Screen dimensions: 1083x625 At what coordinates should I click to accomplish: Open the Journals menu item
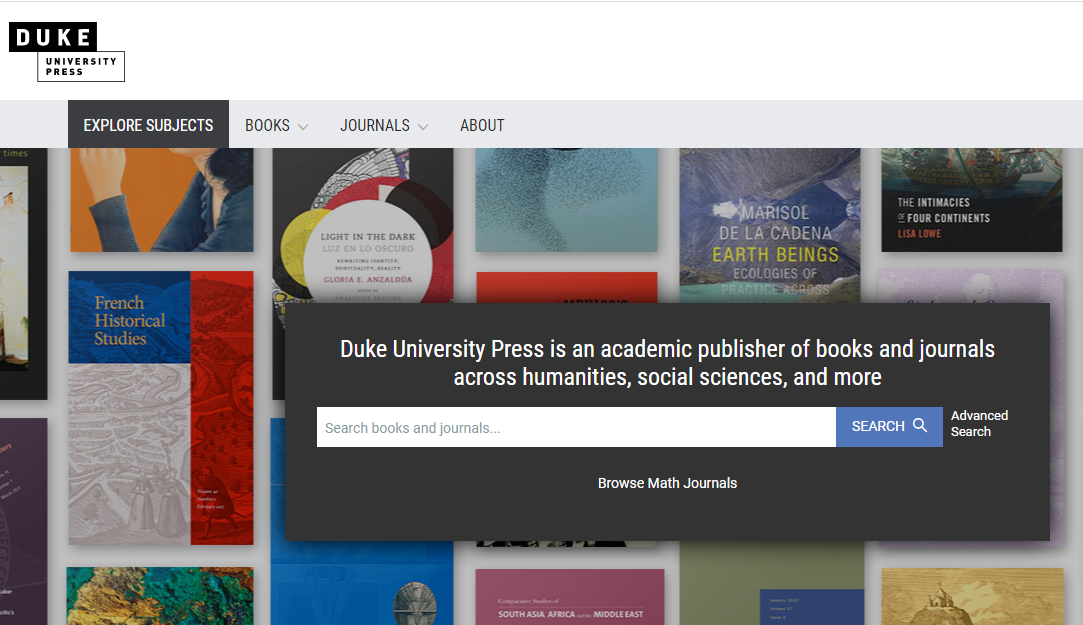(374, 125)
